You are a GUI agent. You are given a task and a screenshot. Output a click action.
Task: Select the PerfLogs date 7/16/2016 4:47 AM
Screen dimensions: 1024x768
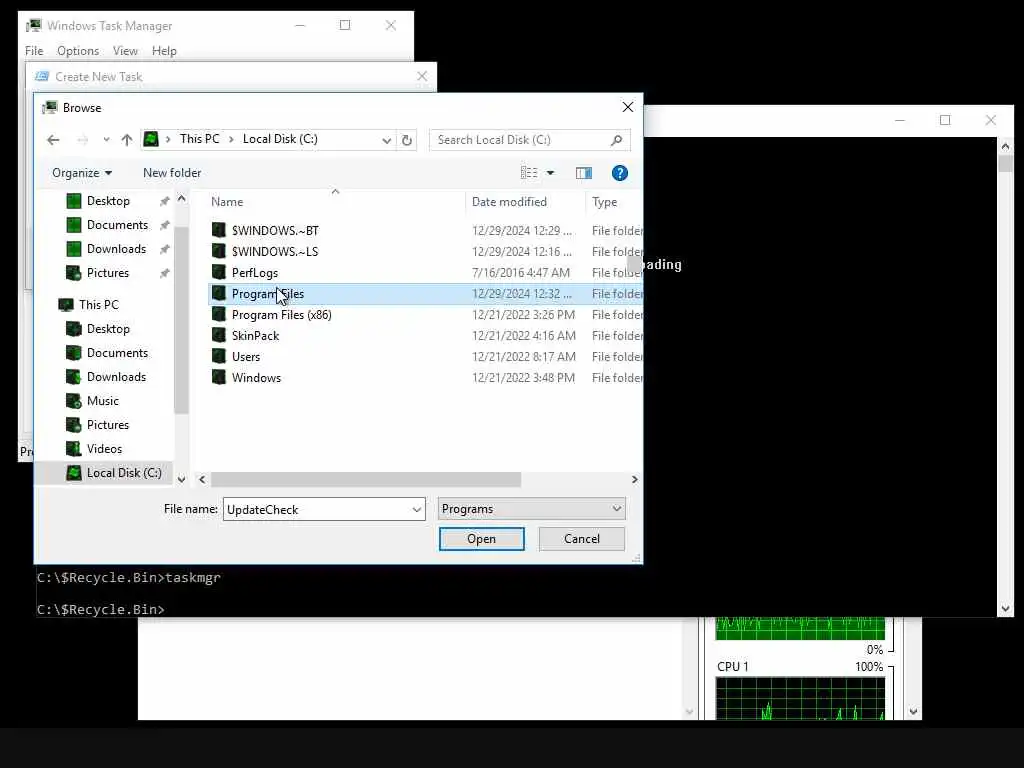tap(520, 272)
